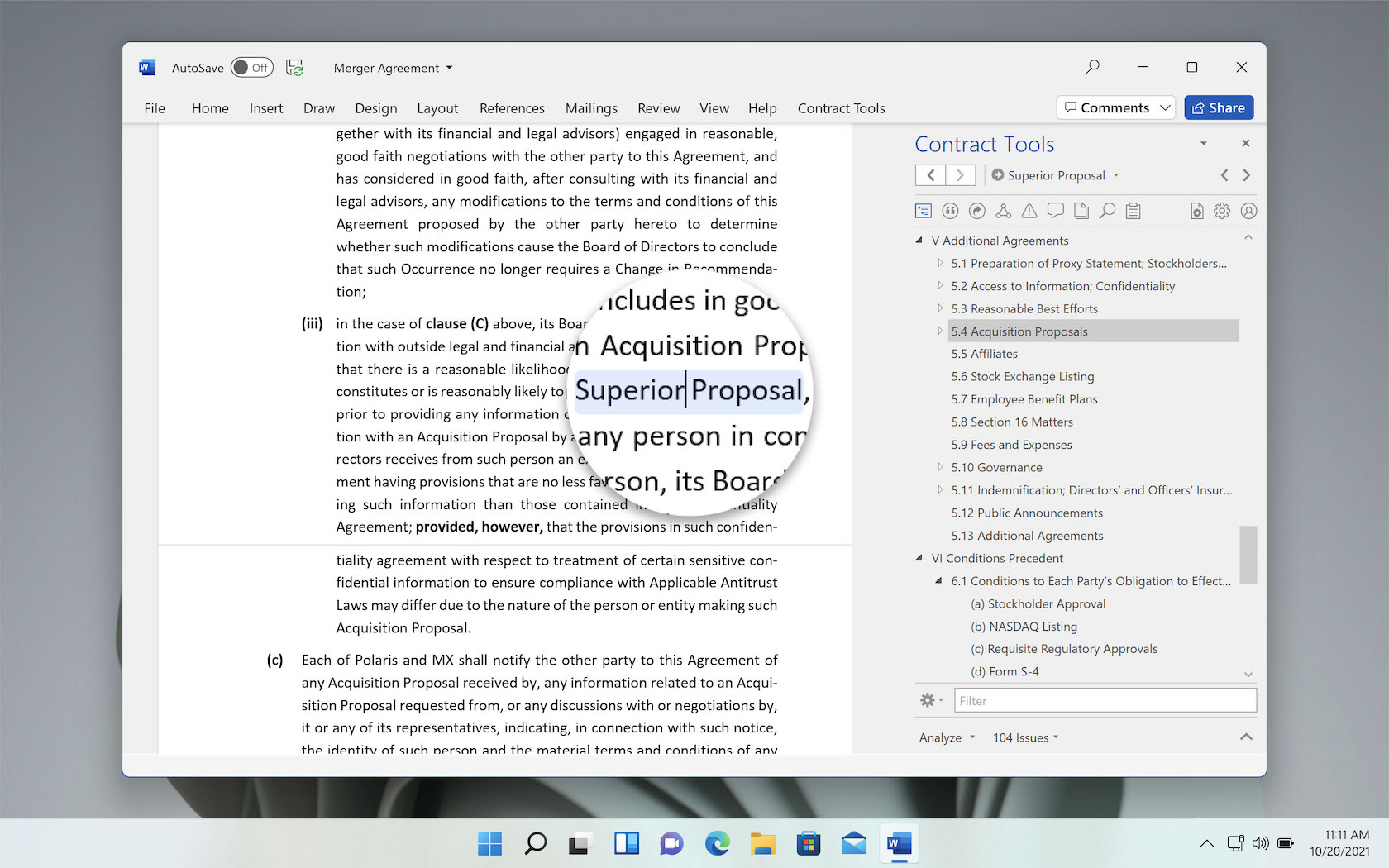The width and height of the screenshot is (1389, 868).
Task: Open Contract Tools gear settings icon
Action: coord(1222,211)
